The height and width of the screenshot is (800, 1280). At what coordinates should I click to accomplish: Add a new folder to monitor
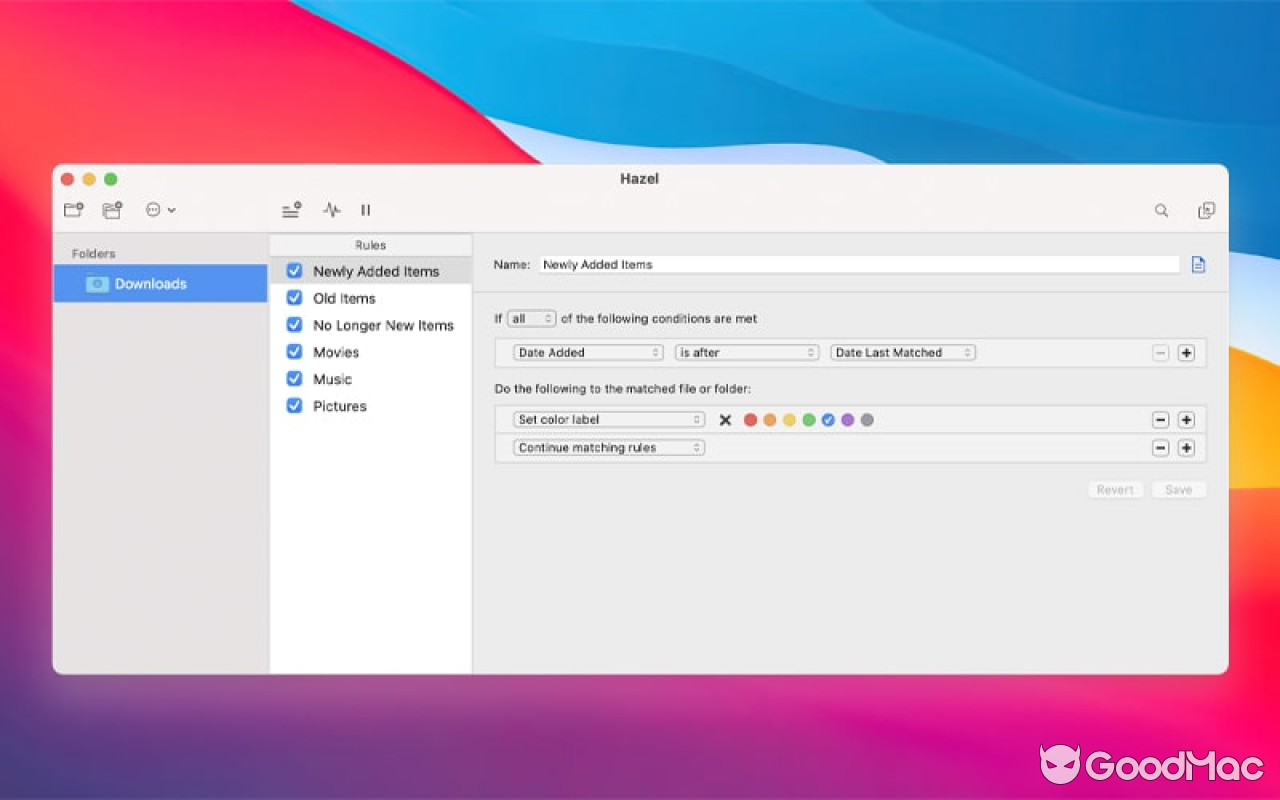(72, 210)
